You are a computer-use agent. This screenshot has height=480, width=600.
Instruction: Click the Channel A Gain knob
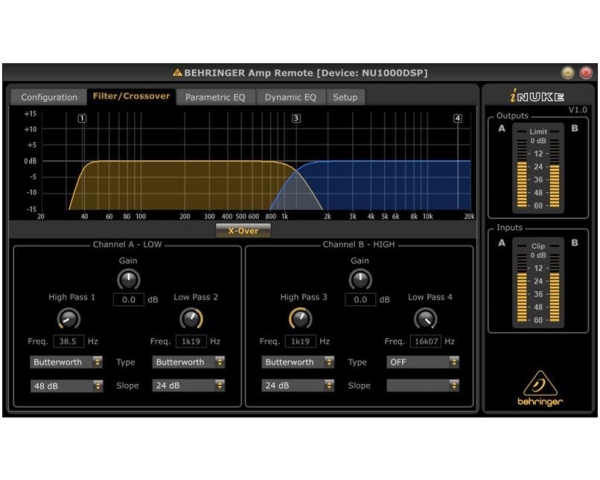click(129, 279)
